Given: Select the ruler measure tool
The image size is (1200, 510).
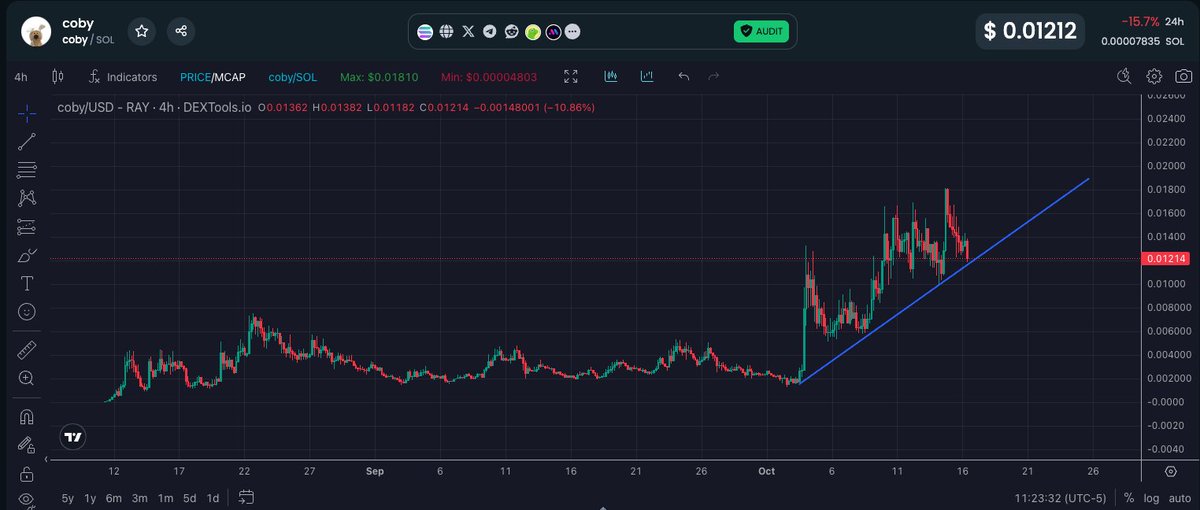Looking at the screenshot, I should [27, 350].
